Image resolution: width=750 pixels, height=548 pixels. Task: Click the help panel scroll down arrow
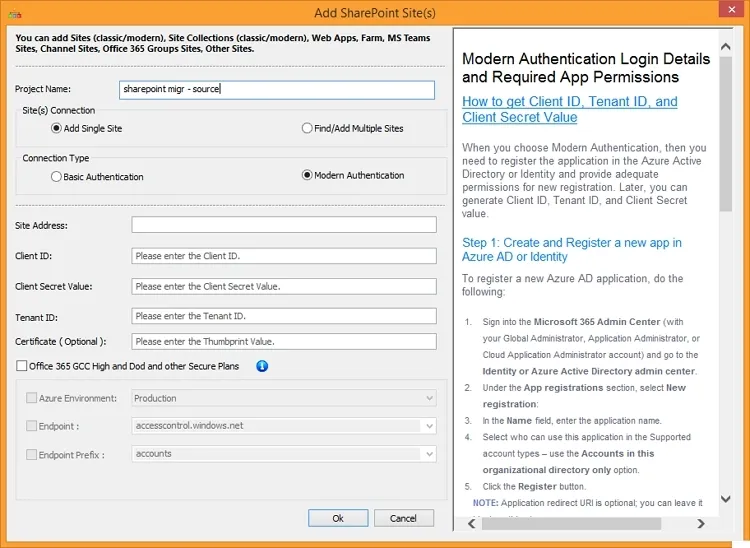pyautogui.click(x=726, y=499)
